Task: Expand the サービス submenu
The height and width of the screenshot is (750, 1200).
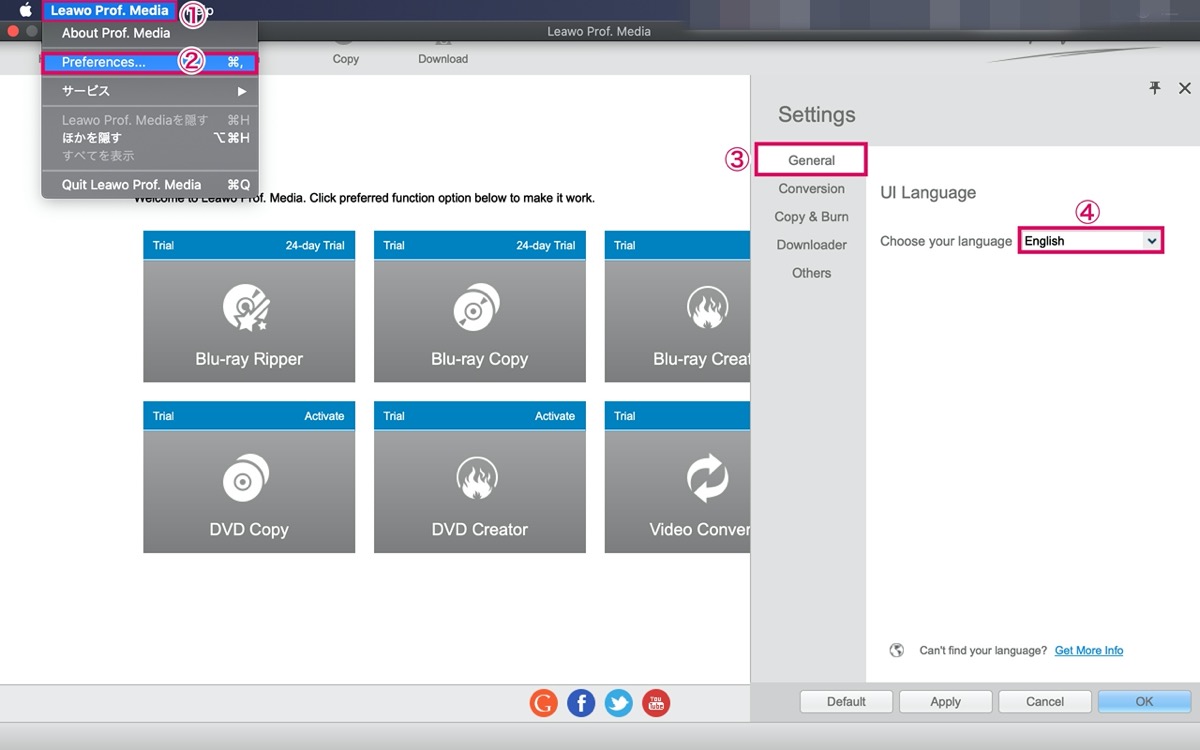Action: coord(150,91)
